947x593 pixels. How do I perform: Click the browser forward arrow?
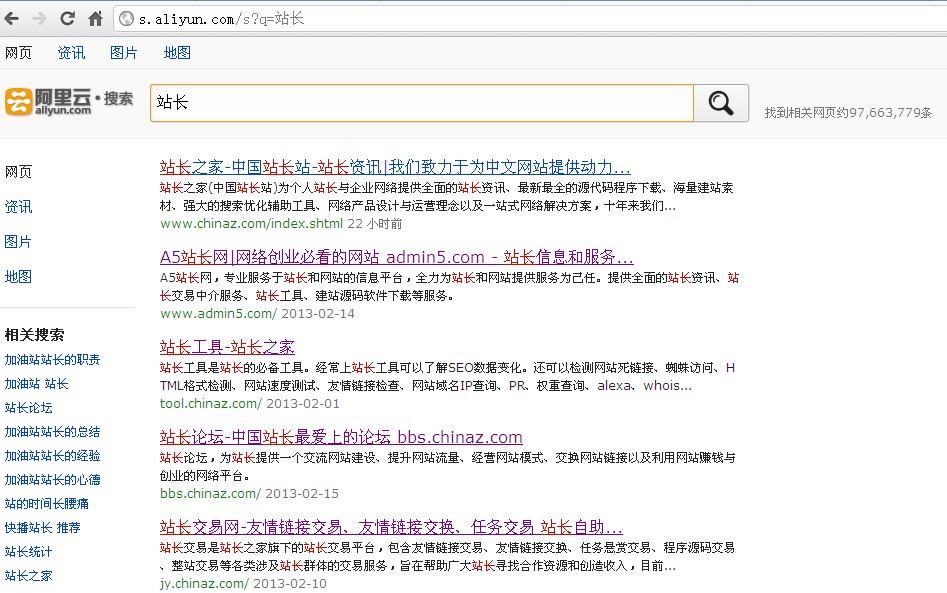[39, 18]
